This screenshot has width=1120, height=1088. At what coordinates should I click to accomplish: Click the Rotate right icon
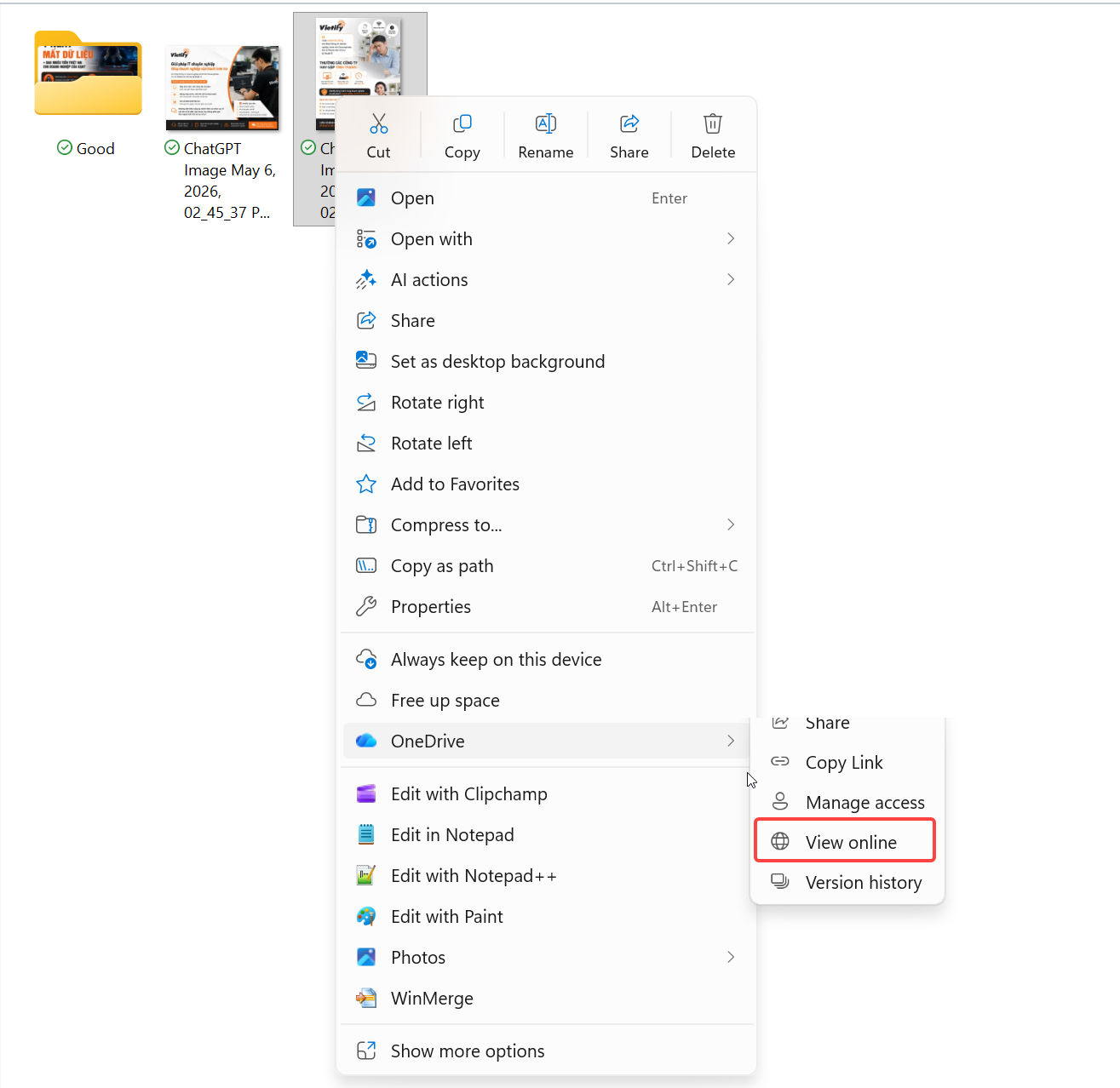click(366, 402)
